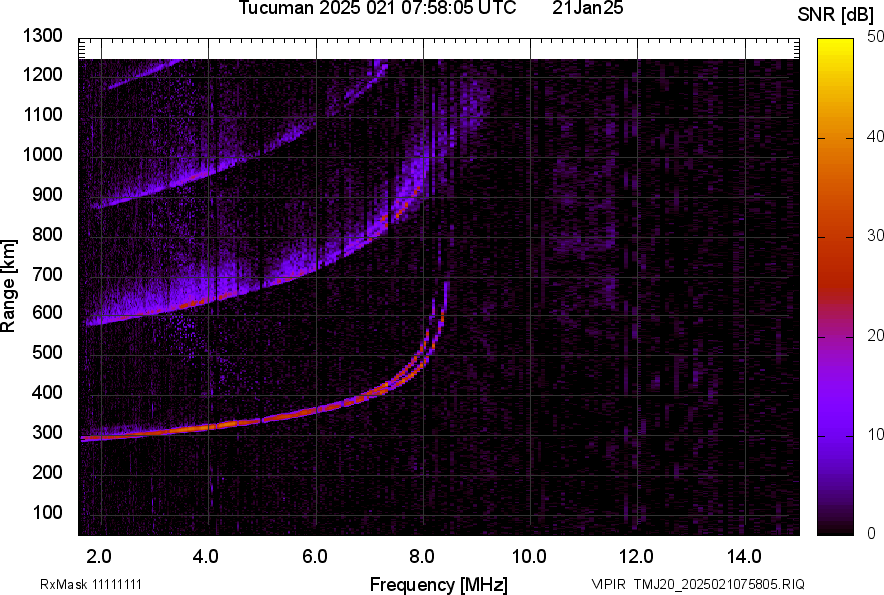Click the frequency tick label '4.0'
Viewport: 884px width, 595px height.
[206, 557]
